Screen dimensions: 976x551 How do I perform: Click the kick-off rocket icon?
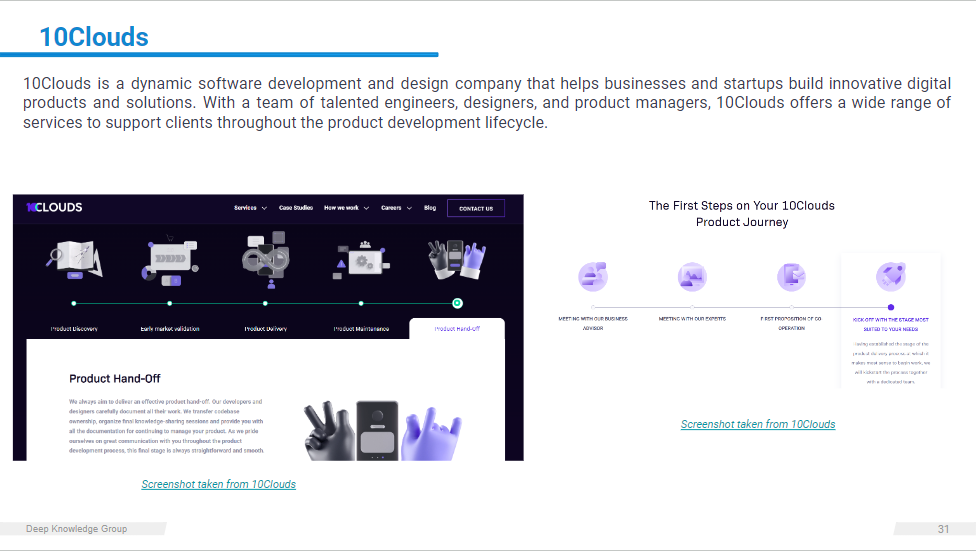tap(890, 276)
